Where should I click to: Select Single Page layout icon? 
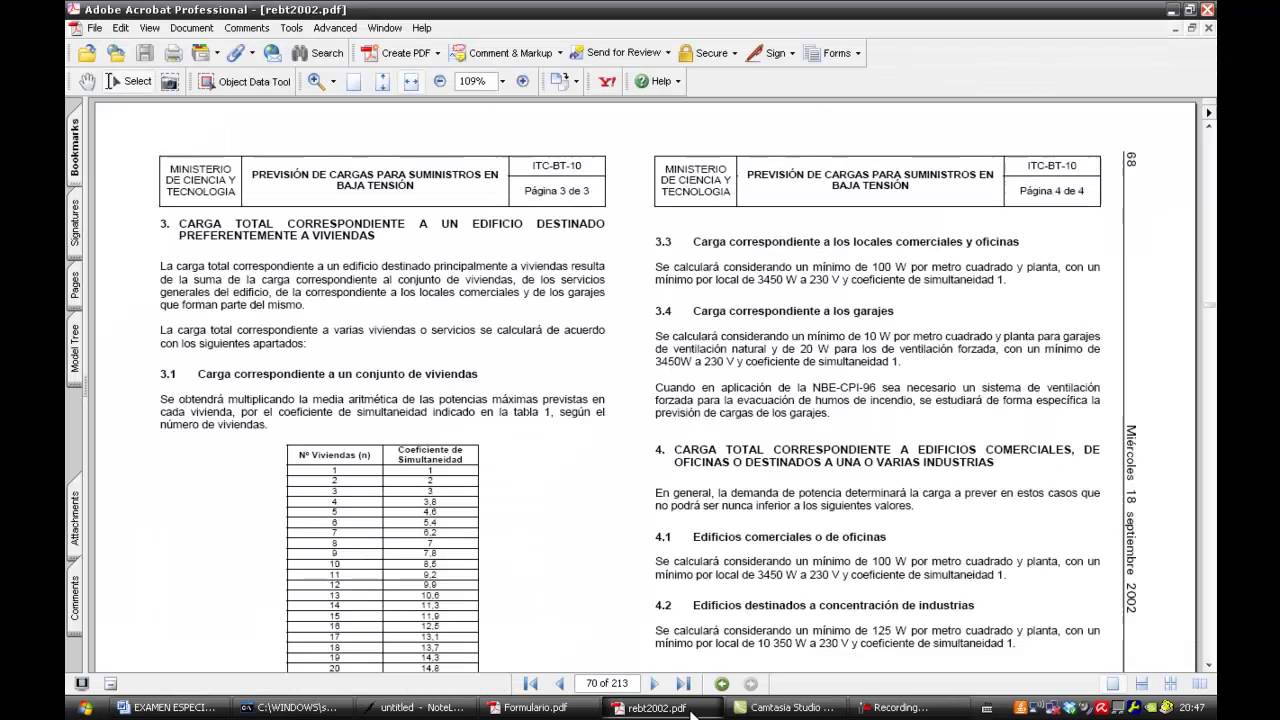coord(1112,684)
